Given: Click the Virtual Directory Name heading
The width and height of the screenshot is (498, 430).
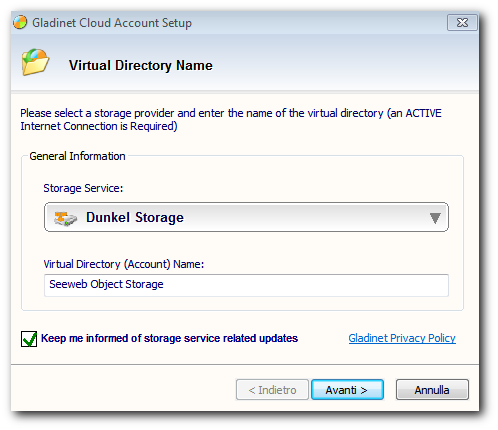Looking at the screenshot, I should pos(141,65).
